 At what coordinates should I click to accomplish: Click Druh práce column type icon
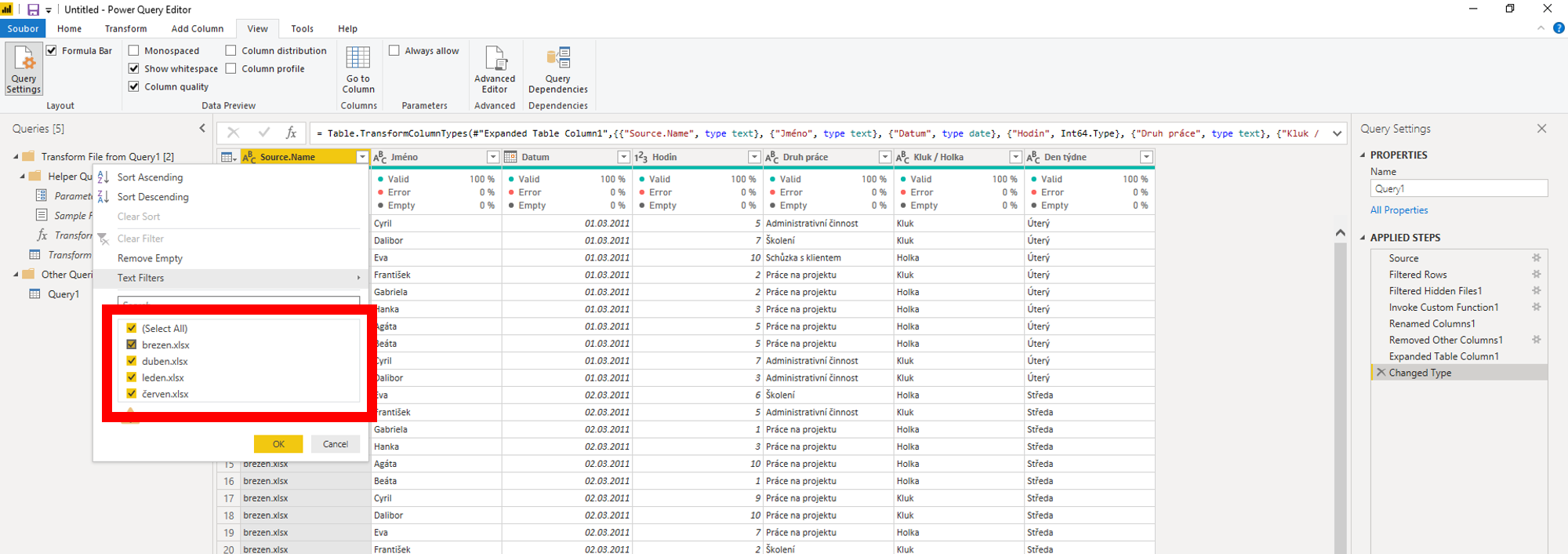click(772, 157)
